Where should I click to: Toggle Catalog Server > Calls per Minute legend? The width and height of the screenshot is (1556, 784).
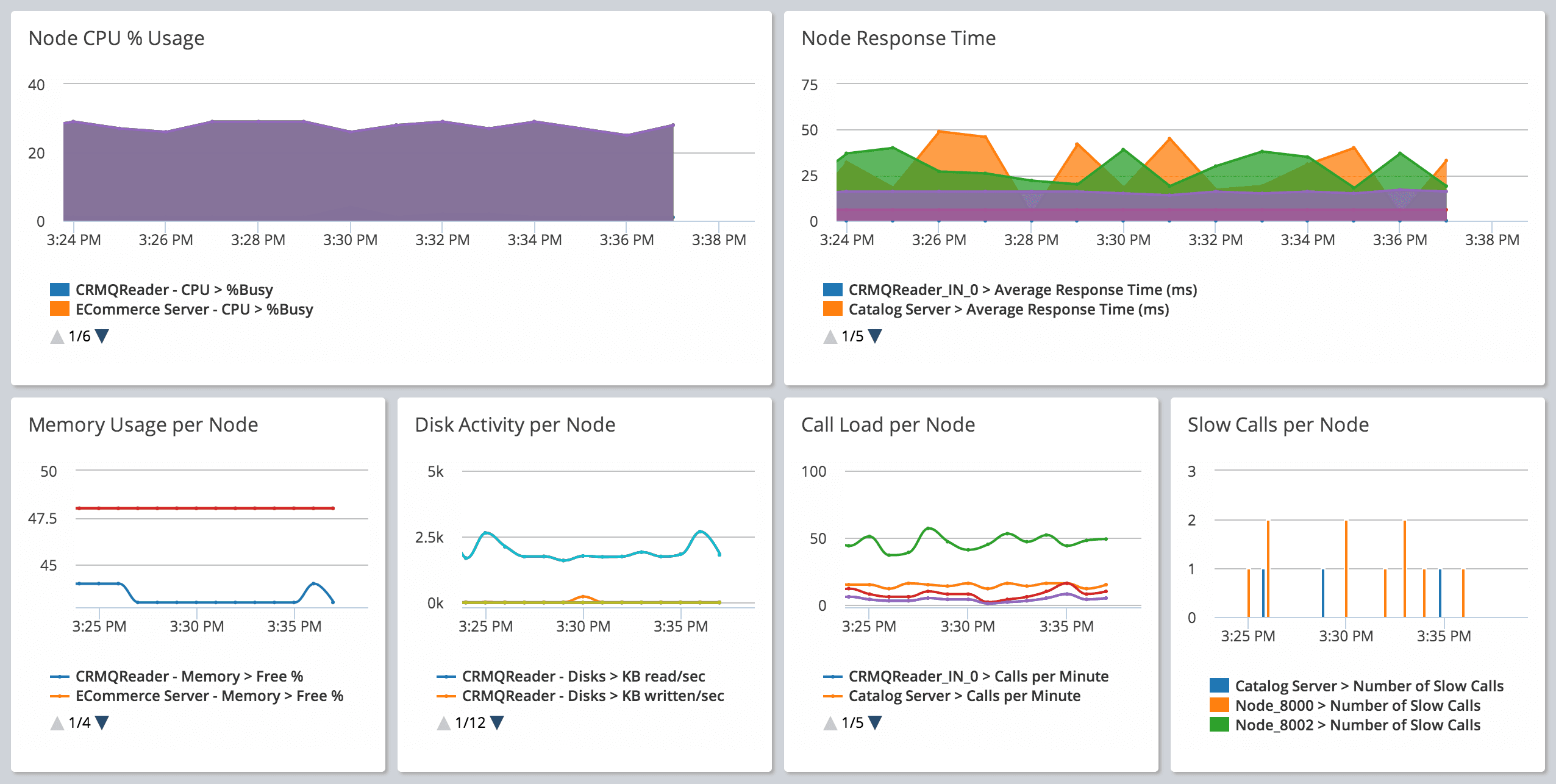pos(964,696)
